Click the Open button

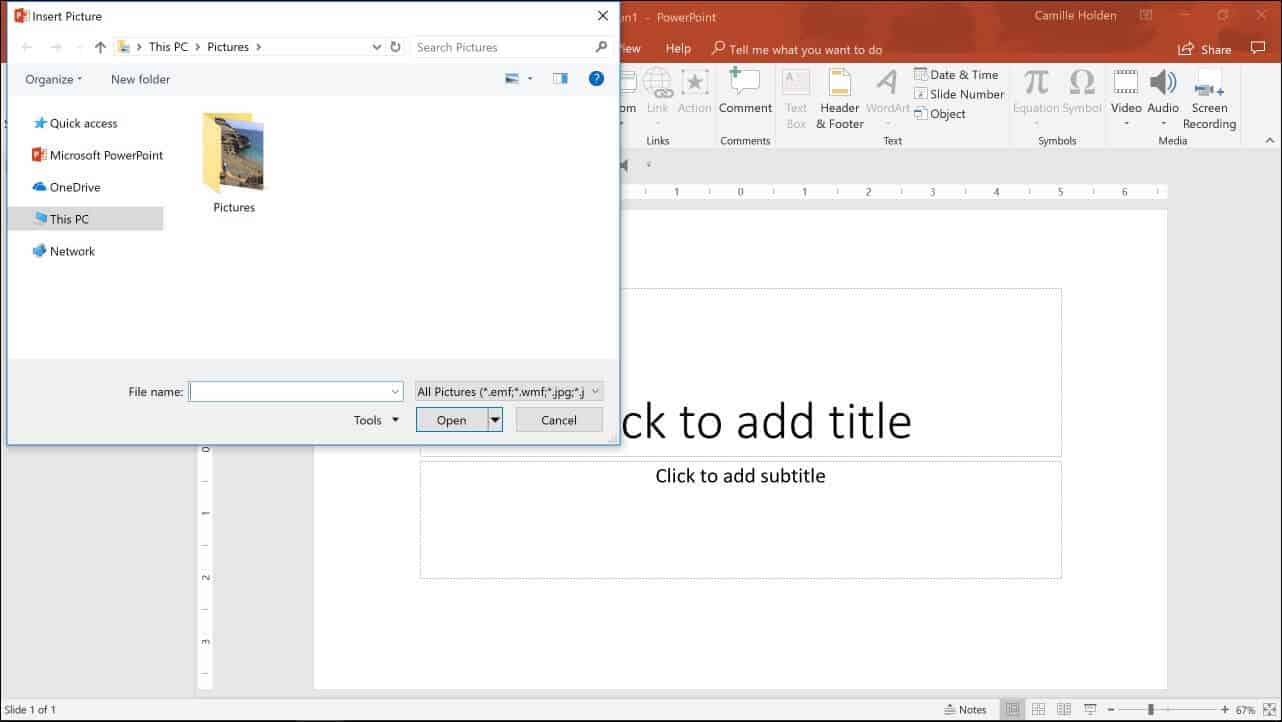(x=452, y=420)
